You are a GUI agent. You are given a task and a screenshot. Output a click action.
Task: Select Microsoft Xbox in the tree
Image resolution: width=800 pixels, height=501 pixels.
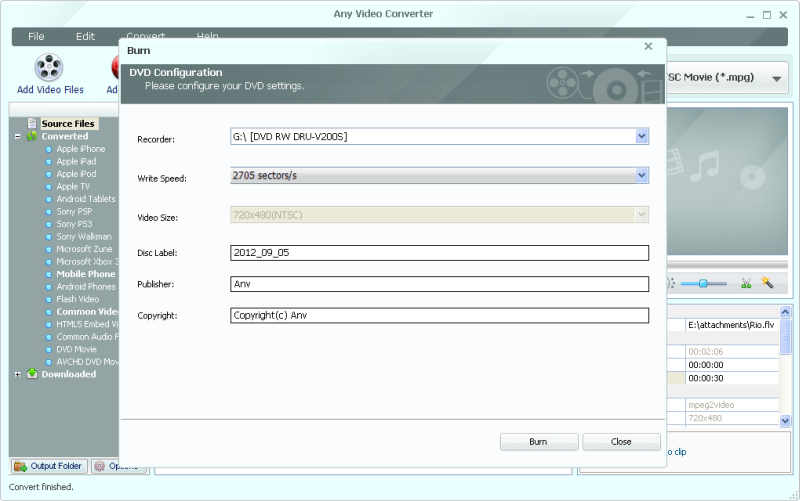(x=87, y=261)
